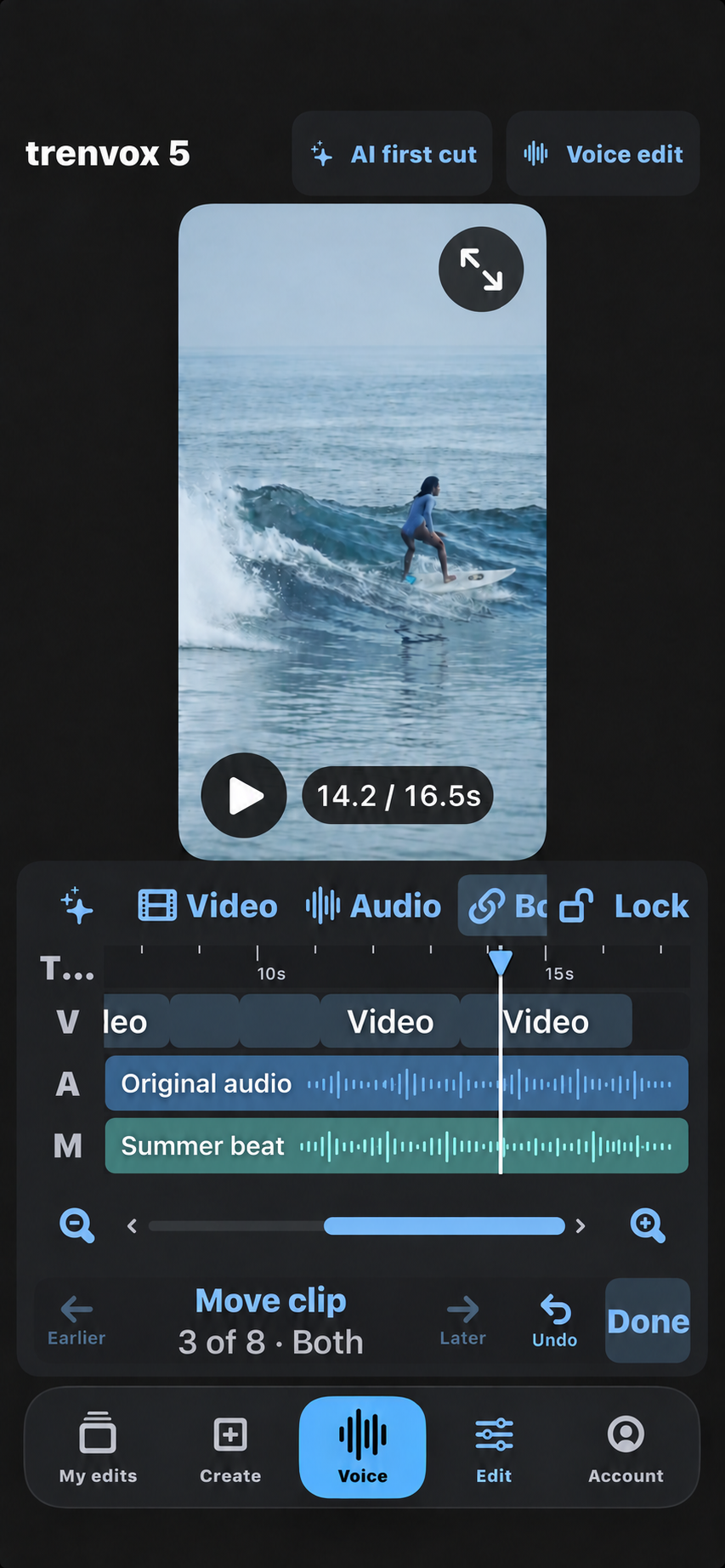Viewport: 725px width, 1568px height.
Task: Select the Video clip under the playhead
Action: [547, 1021]
